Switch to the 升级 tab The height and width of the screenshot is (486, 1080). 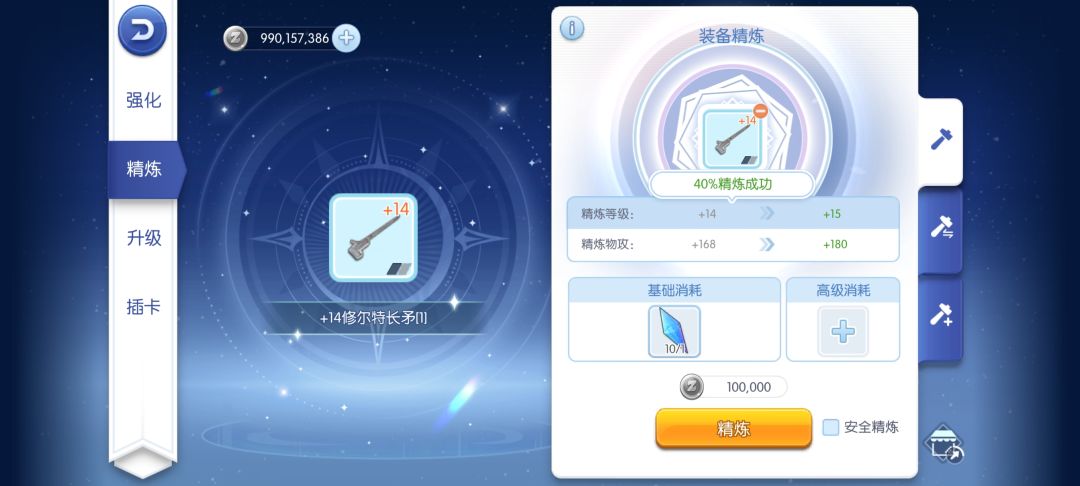143,238
